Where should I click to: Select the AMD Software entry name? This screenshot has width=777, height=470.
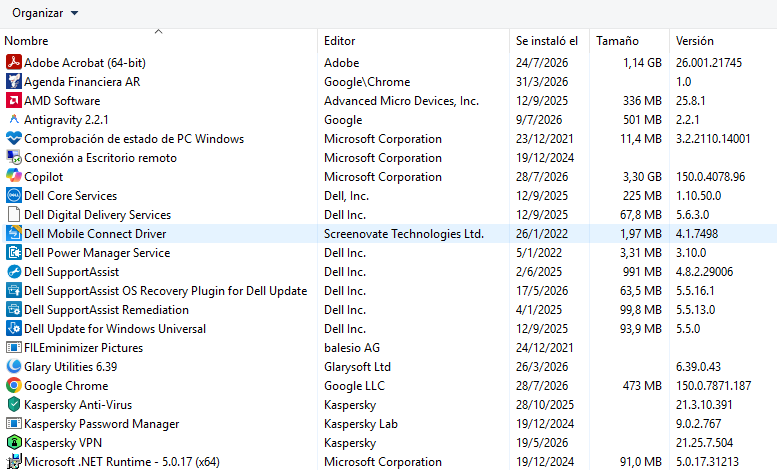pyautogui.click(x=62, y=101)
